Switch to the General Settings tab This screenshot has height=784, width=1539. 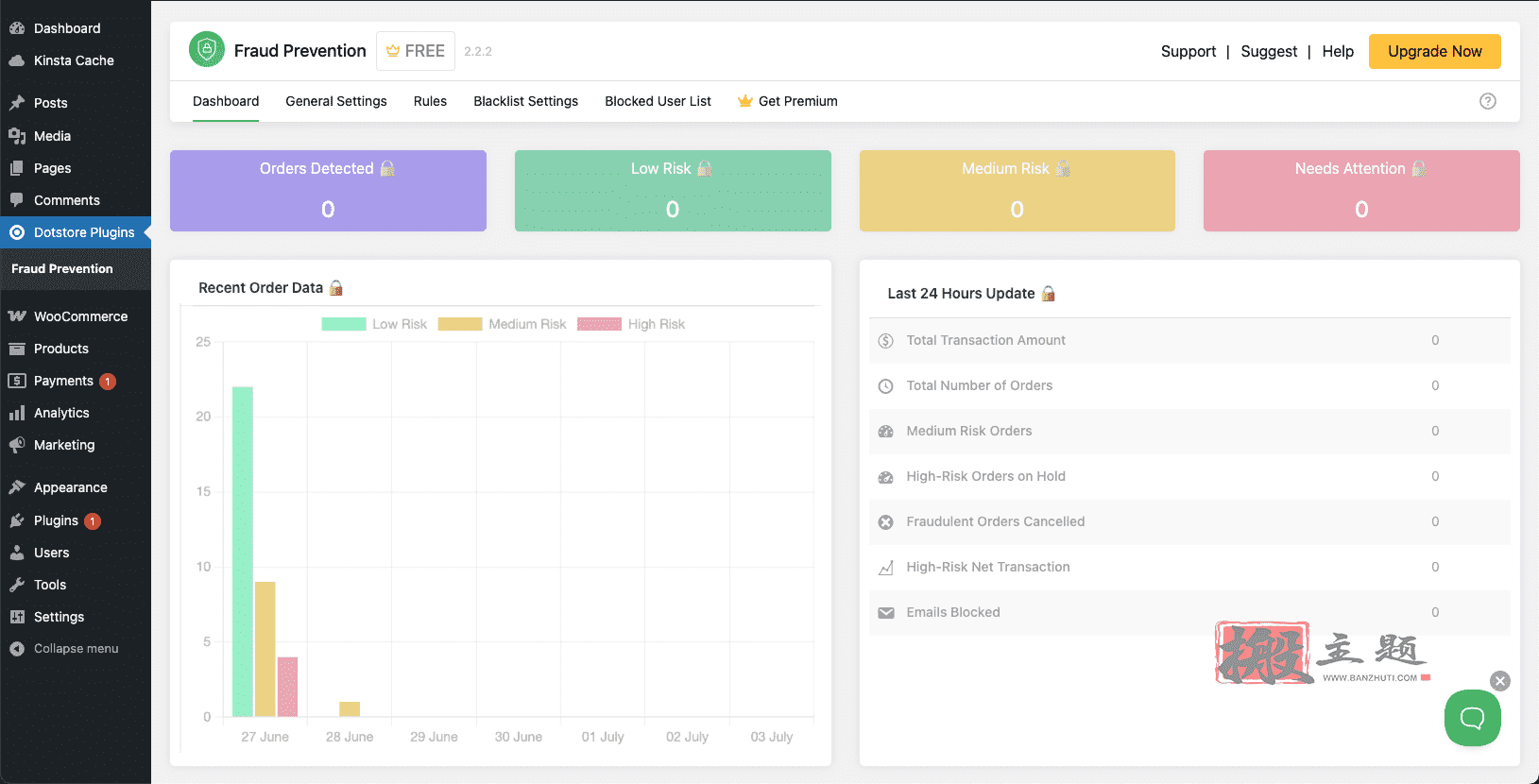click(x=336, y=101)
